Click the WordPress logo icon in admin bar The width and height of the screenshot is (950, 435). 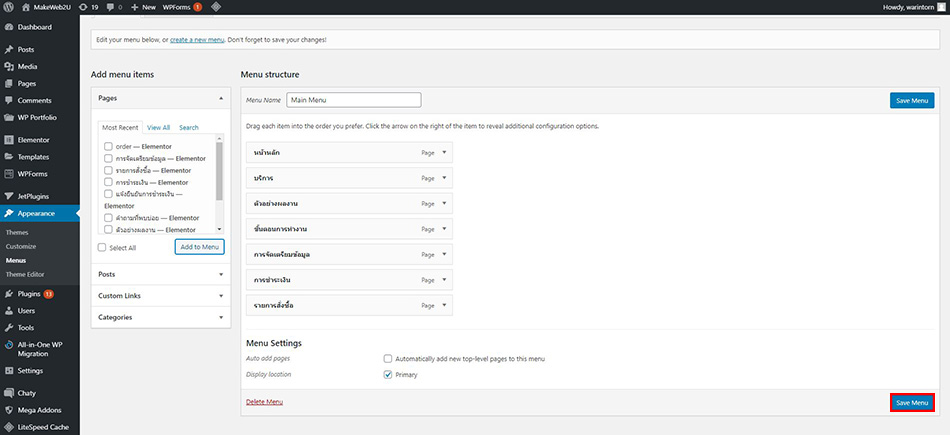coord(9,6)
